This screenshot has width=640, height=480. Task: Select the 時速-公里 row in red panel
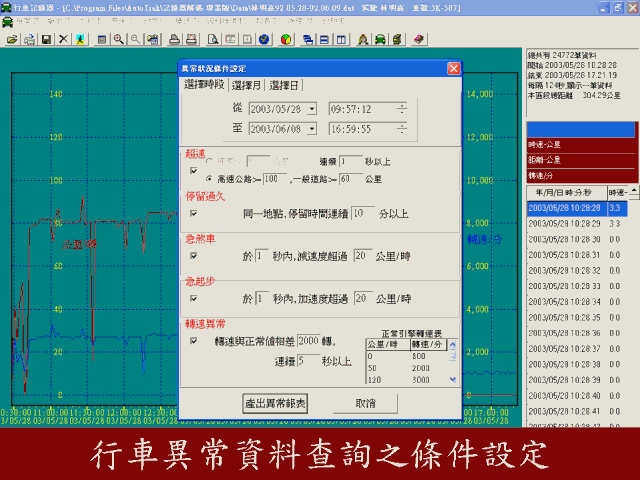click(581, 145)
